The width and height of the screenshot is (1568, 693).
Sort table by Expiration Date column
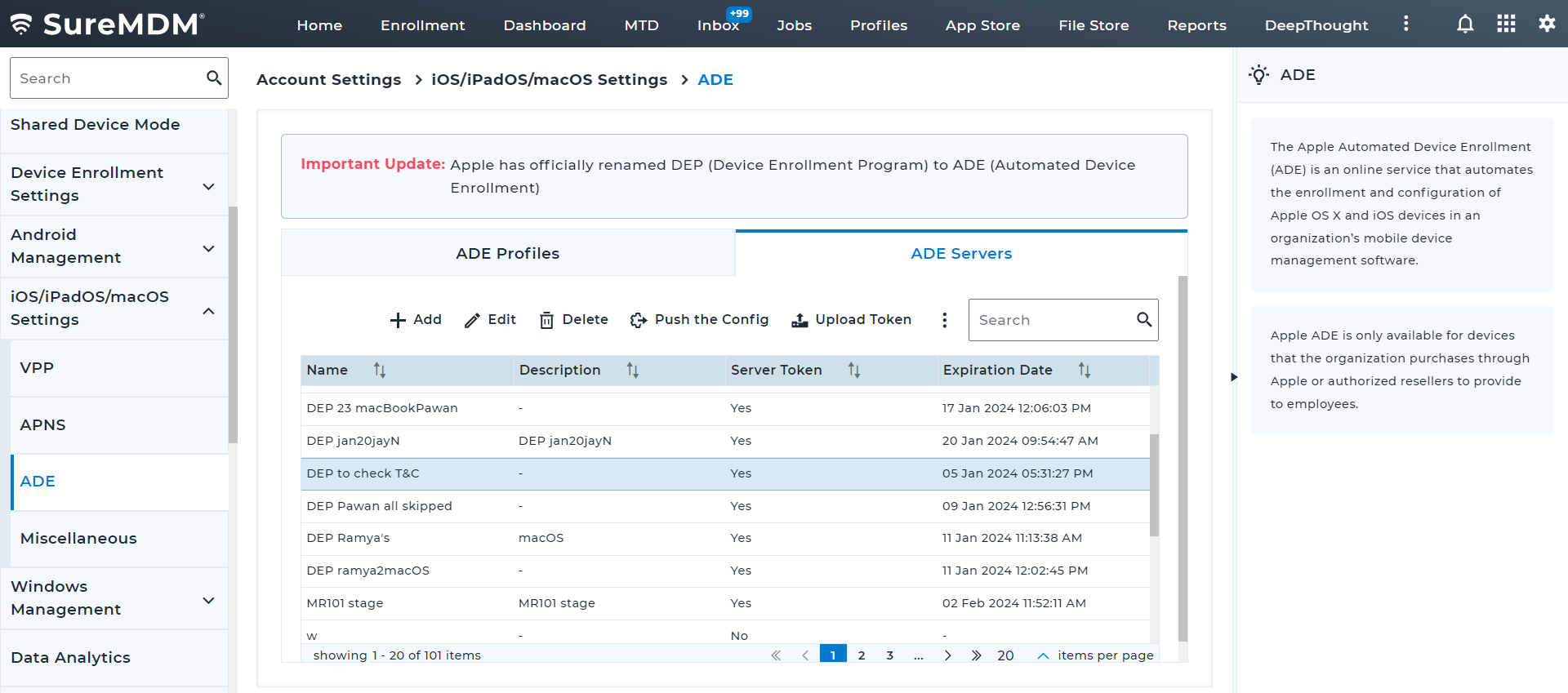1084,371
